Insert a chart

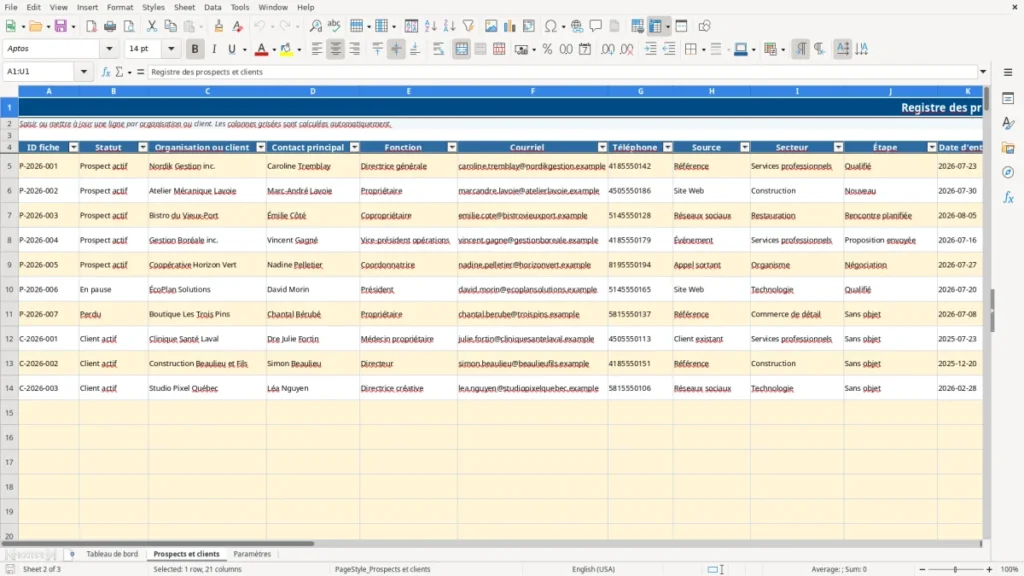510,26
